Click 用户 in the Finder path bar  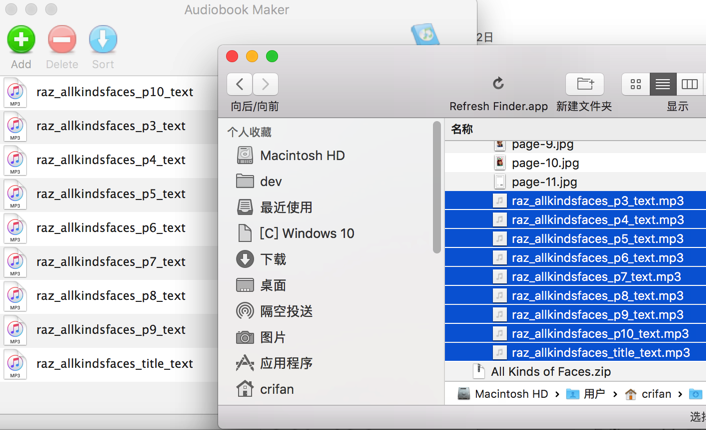585,394
